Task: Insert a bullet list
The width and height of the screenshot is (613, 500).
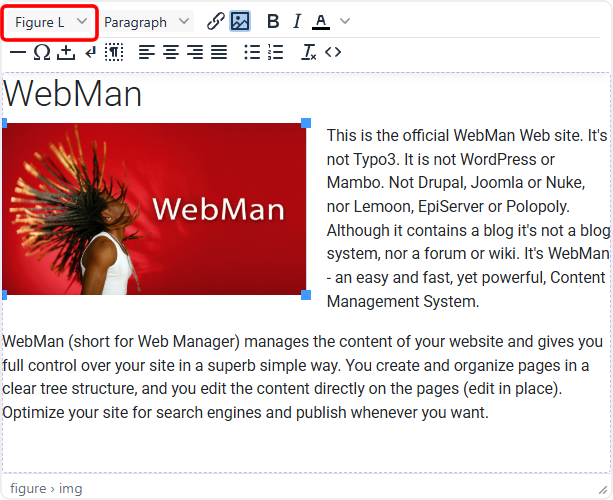Action: point(252,52)
